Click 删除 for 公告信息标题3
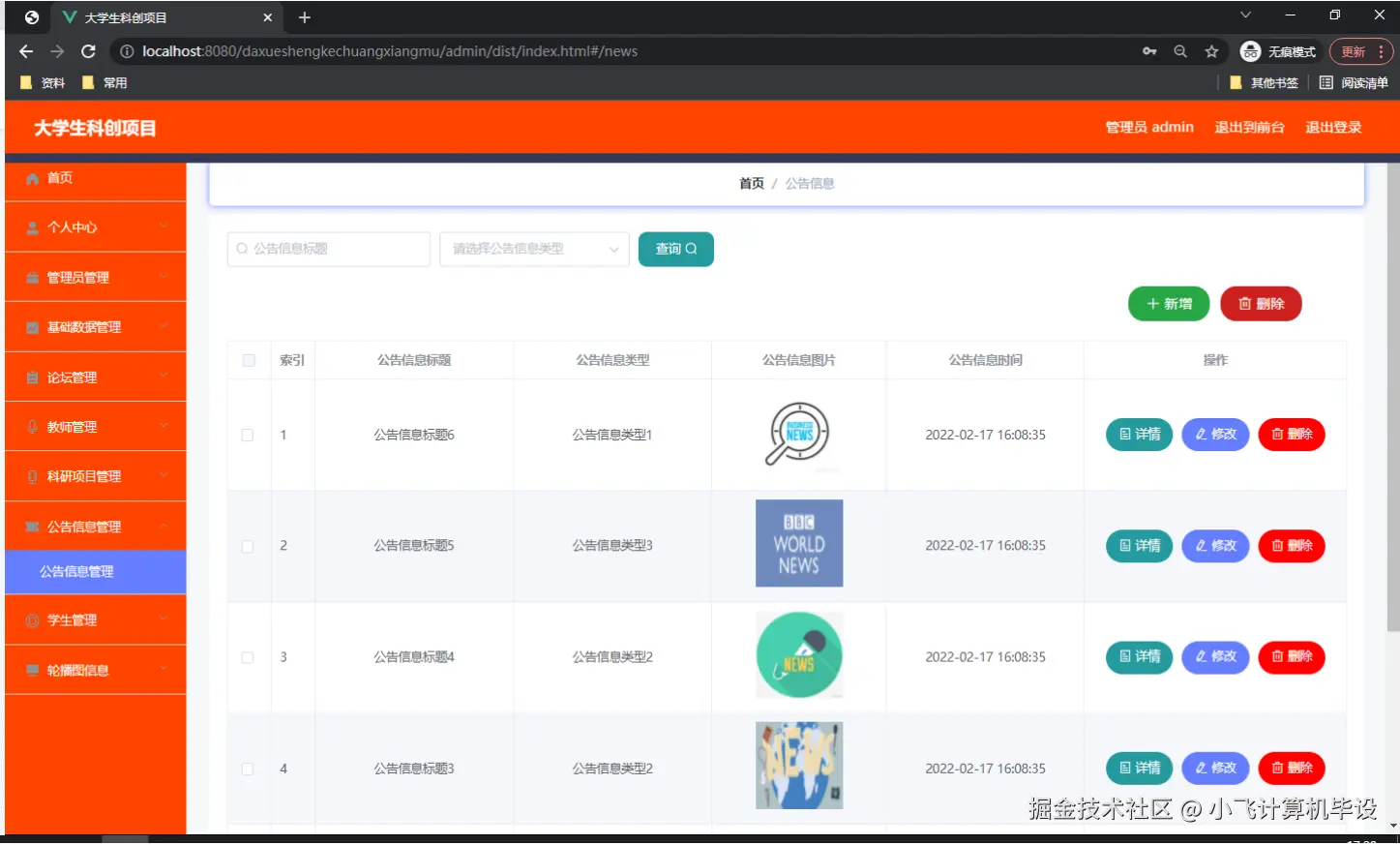Image resolution: width=1400 pixels, height=845 pixels. [x=1292, y=769]
